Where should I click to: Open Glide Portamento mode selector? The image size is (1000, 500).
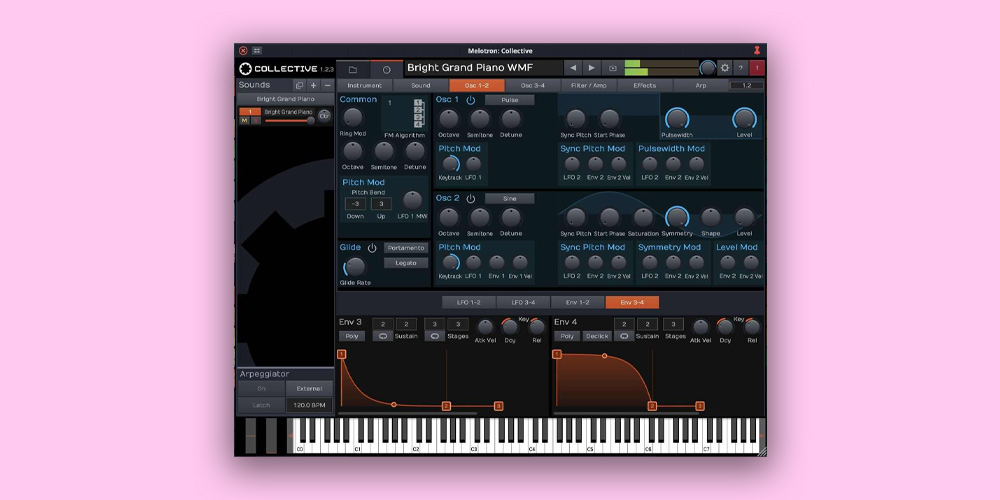point(406,248)
